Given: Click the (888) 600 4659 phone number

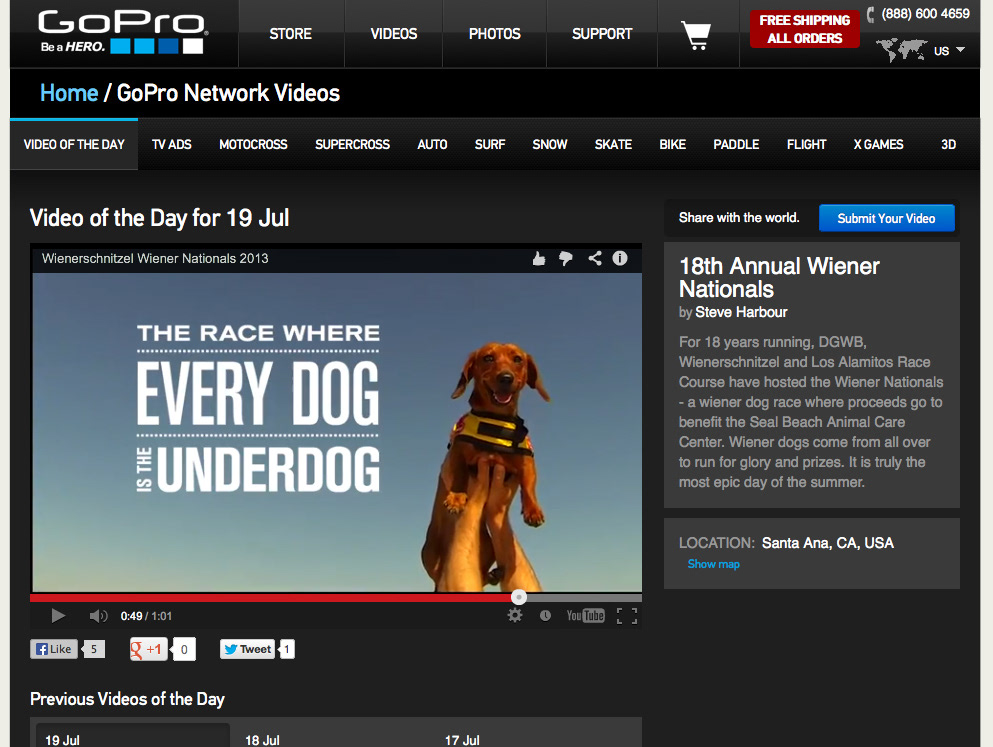Looking at the screenshot, I should pyautogui.click(x=925, y=14).
